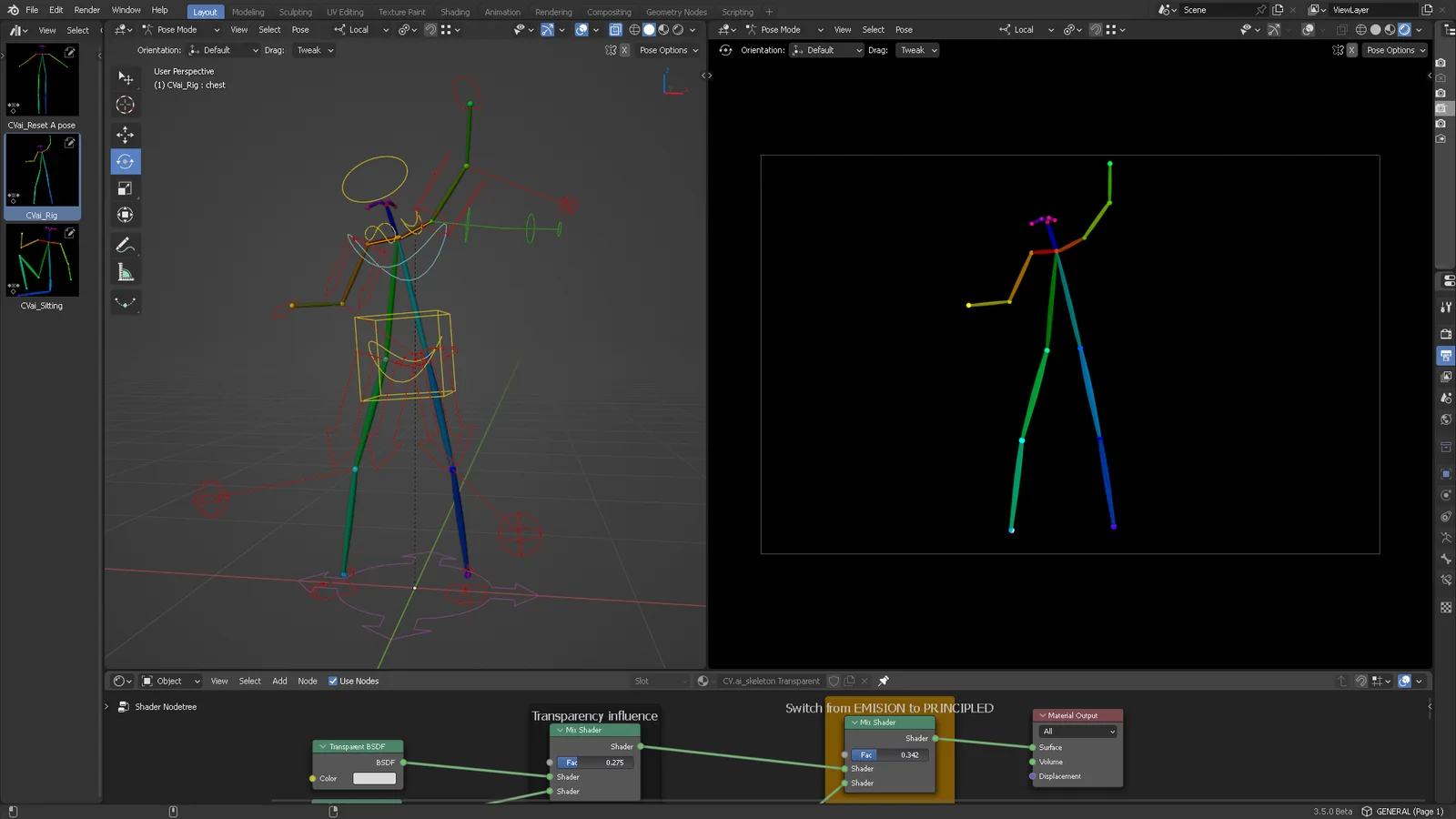The width and height of the screenshot is (1456, 819).
Task: Open the Orientation Default dropdown
Action: 223,50
